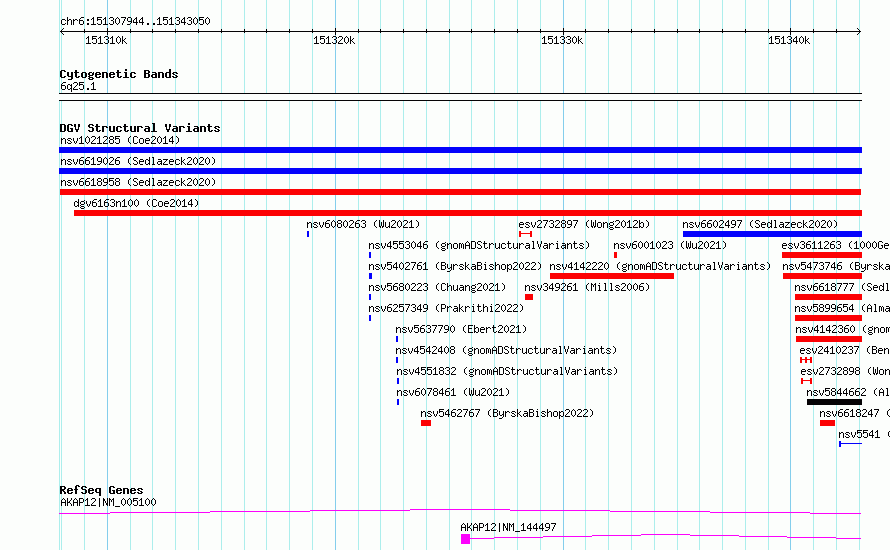Select the Cytogenetic Bands track title

point(119,74)
